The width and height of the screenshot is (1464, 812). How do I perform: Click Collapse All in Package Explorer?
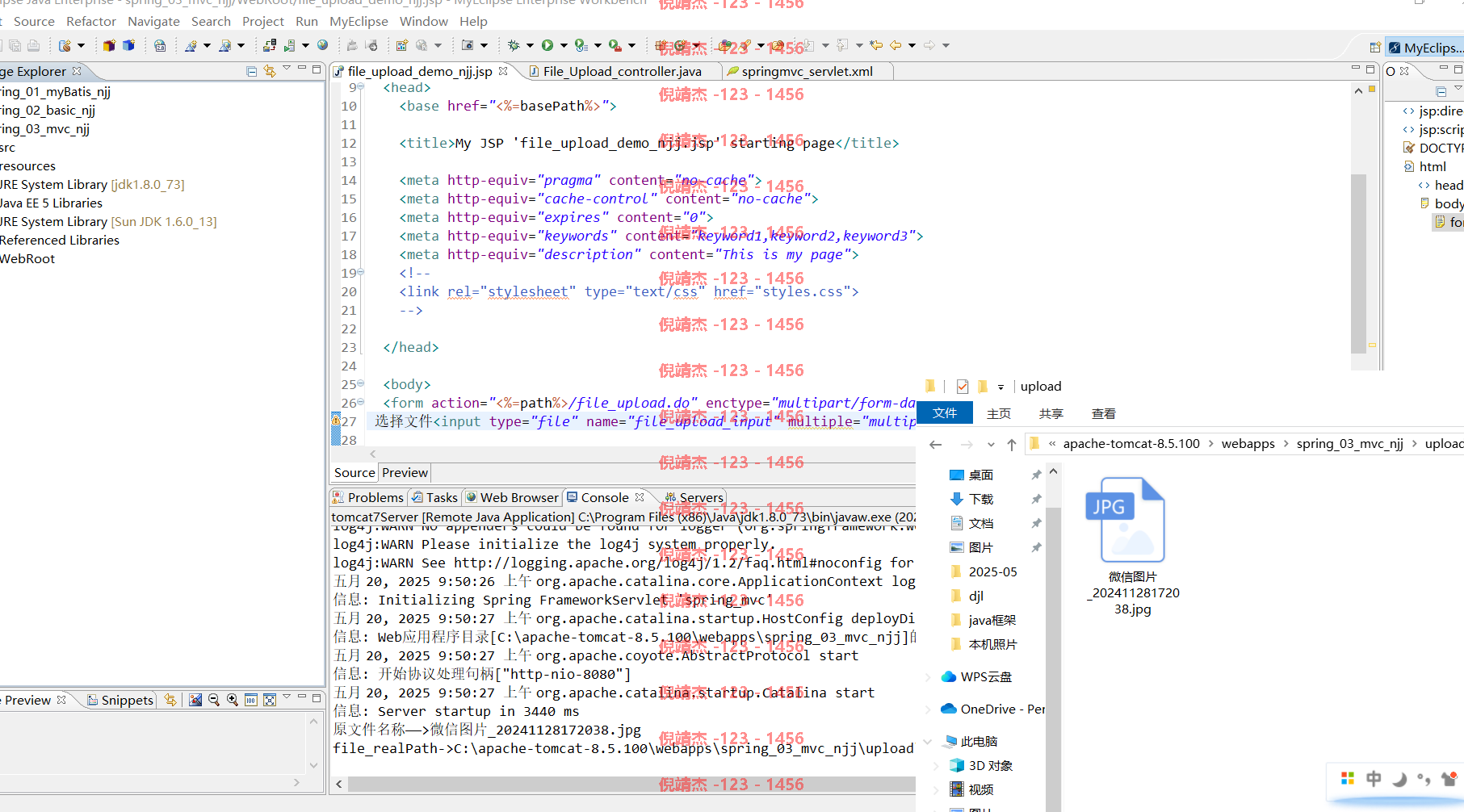tap(252, 71)
